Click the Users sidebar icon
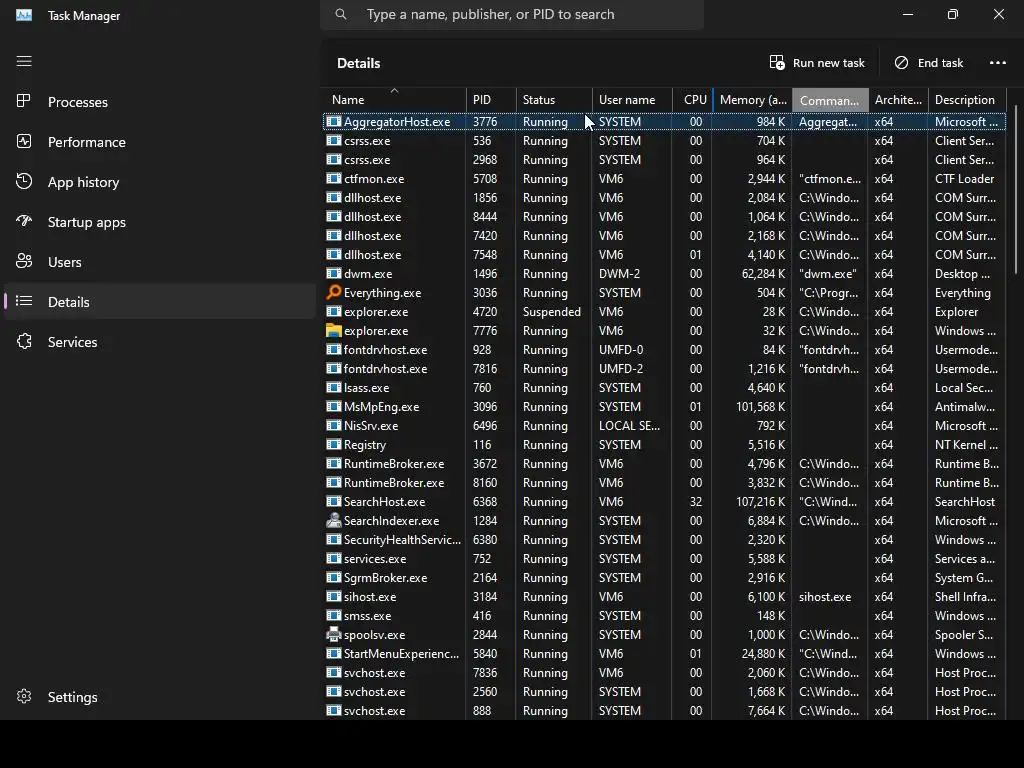Image resolution: width=1024 pixels, height=768 pixels. coord(24,261)
